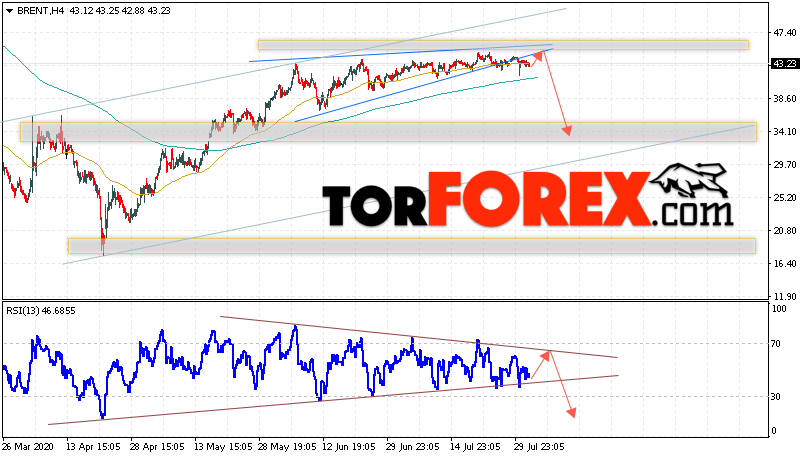This screenshot has width=808, height=458.
Task: Click the RSI level 100 label
Action: pos(779,309)
